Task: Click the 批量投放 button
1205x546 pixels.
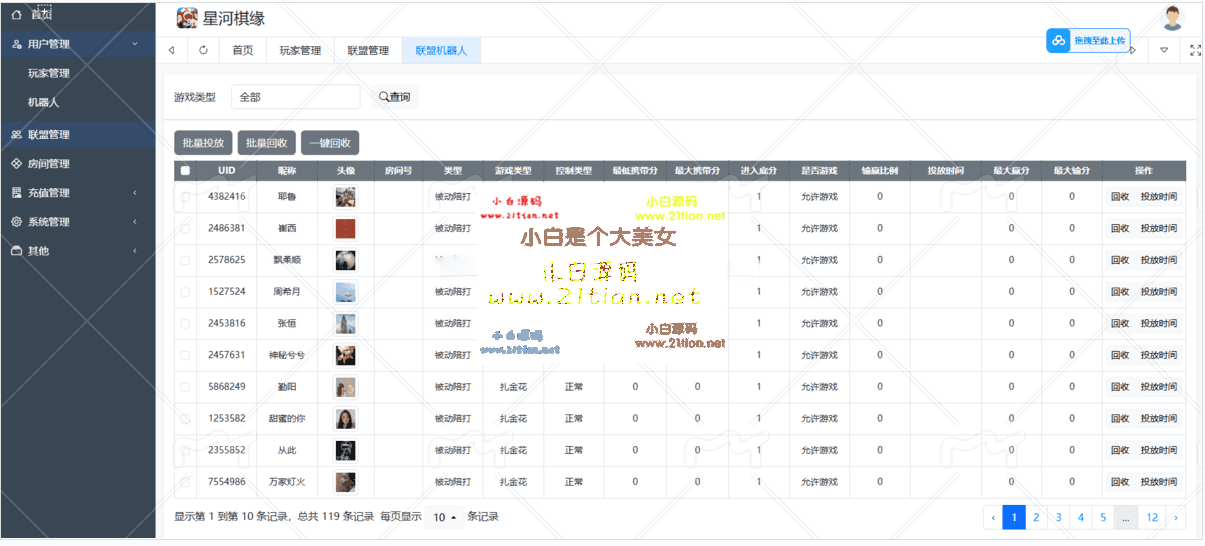Action: tap(203, 143)
